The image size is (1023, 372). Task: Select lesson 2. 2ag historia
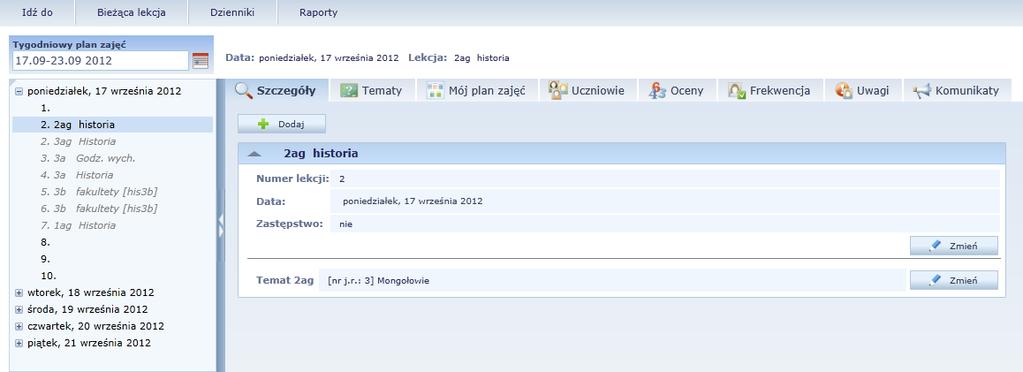(113, 125)
